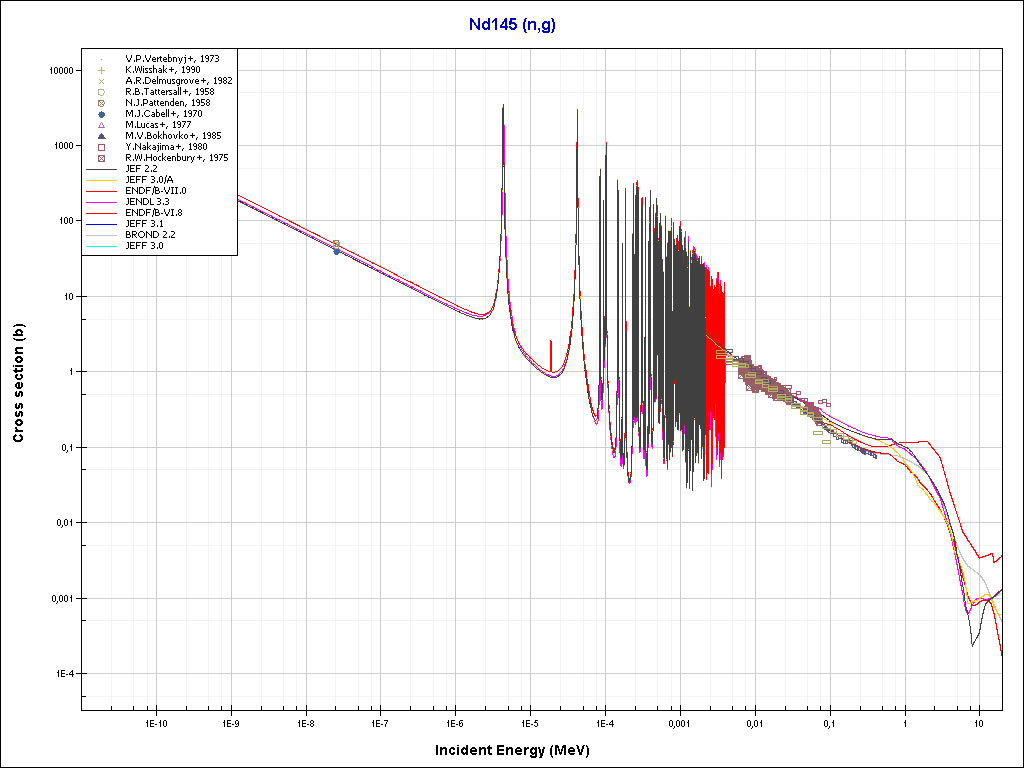This screenshot has height=768, width=1024.
Task: Select the A.R.Delmusgrove cross marker symbol
Action: (x=101, y=81)
